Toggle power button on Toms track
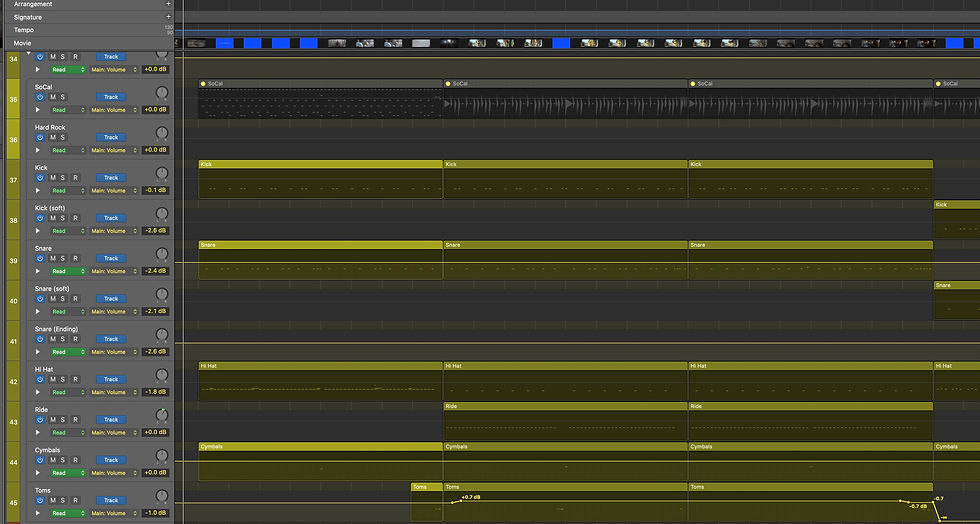 [40, 500]
